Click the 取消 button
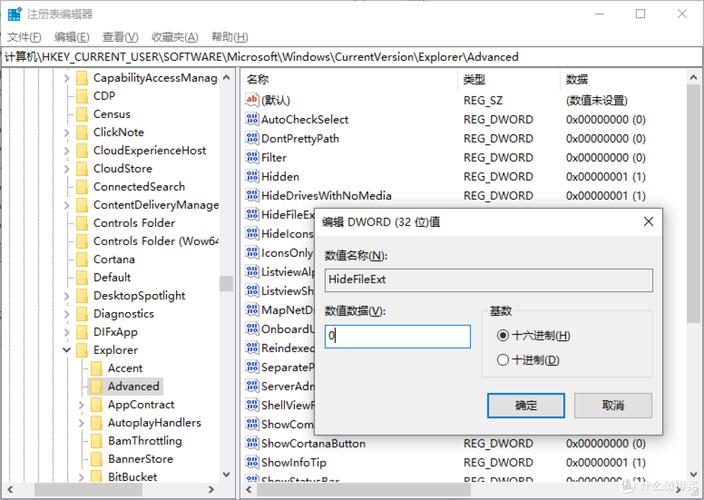The image size is (704, 500). click(x=613, y=405)
